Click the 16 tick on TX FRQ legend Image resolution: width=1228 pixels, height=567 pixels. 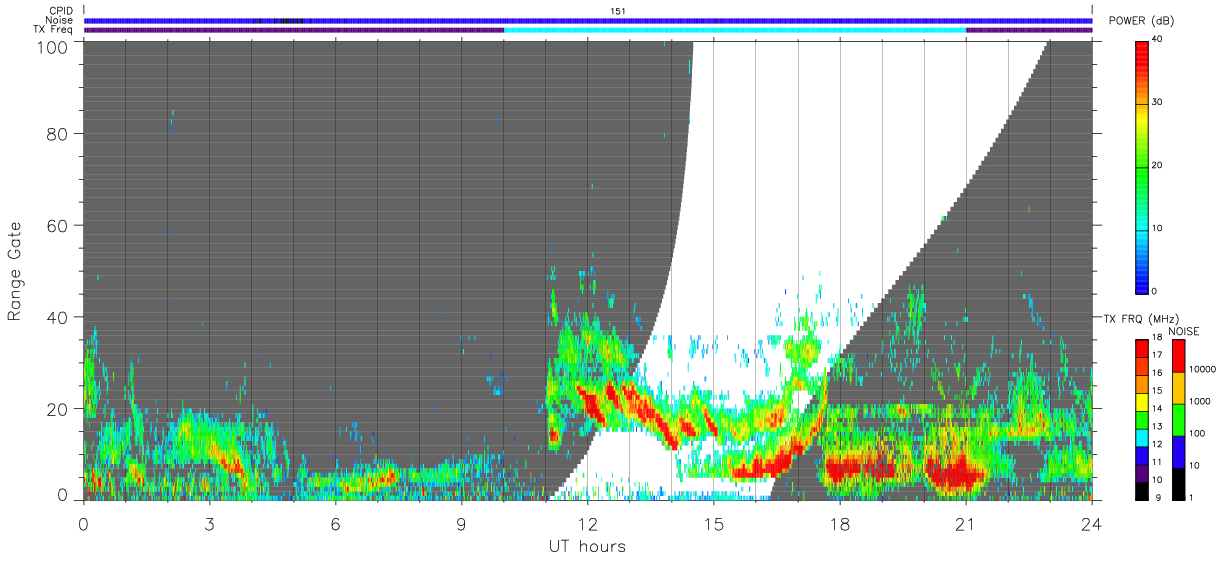tap(1157, 373)
